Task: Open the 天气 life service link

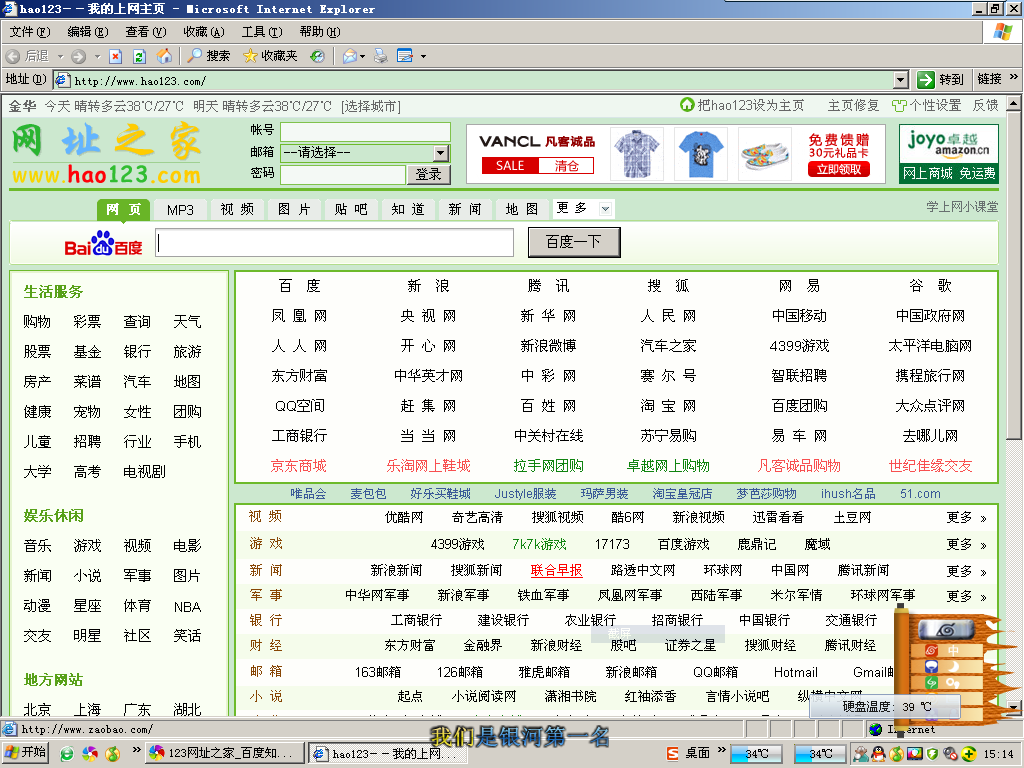Action: click(x=187, y=321)
